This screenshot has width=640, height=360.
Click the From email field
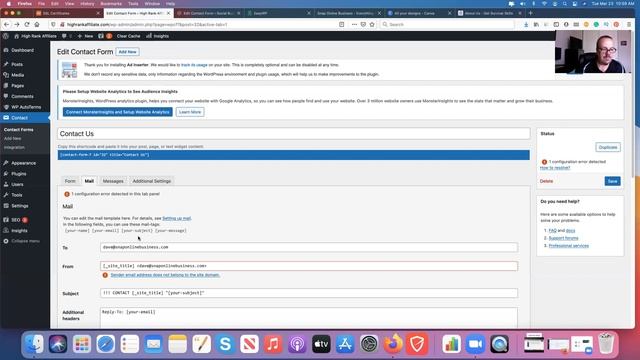[309, 266]
